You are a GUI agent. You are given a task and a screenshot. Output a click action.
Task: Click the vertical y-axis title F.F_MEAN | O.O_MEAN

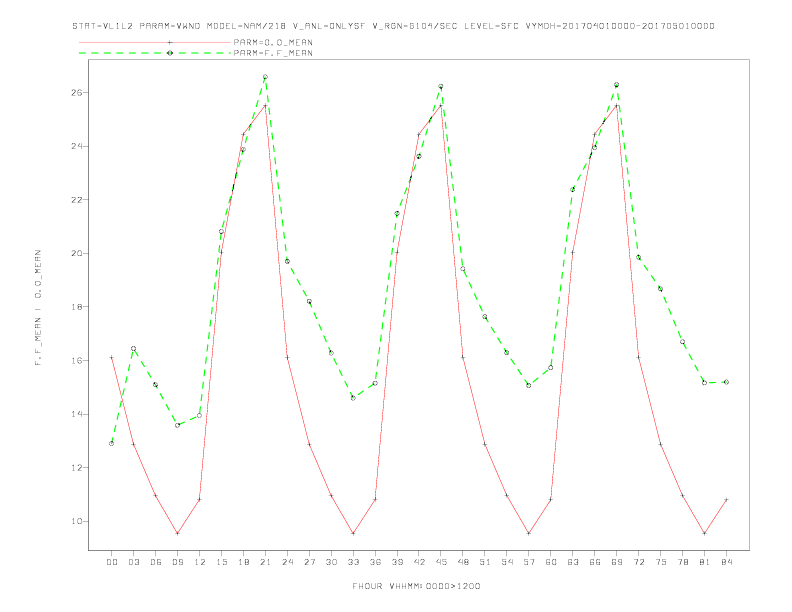38,308
